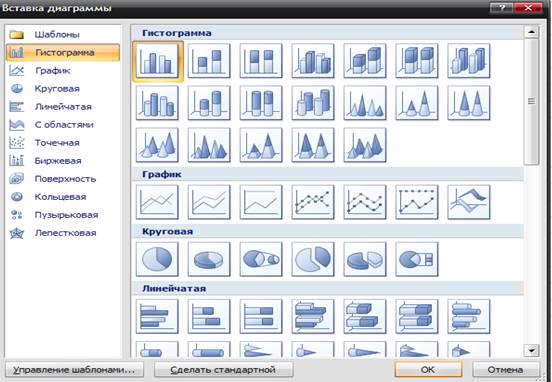Select the clustered cone chart

tap(365, 103)
